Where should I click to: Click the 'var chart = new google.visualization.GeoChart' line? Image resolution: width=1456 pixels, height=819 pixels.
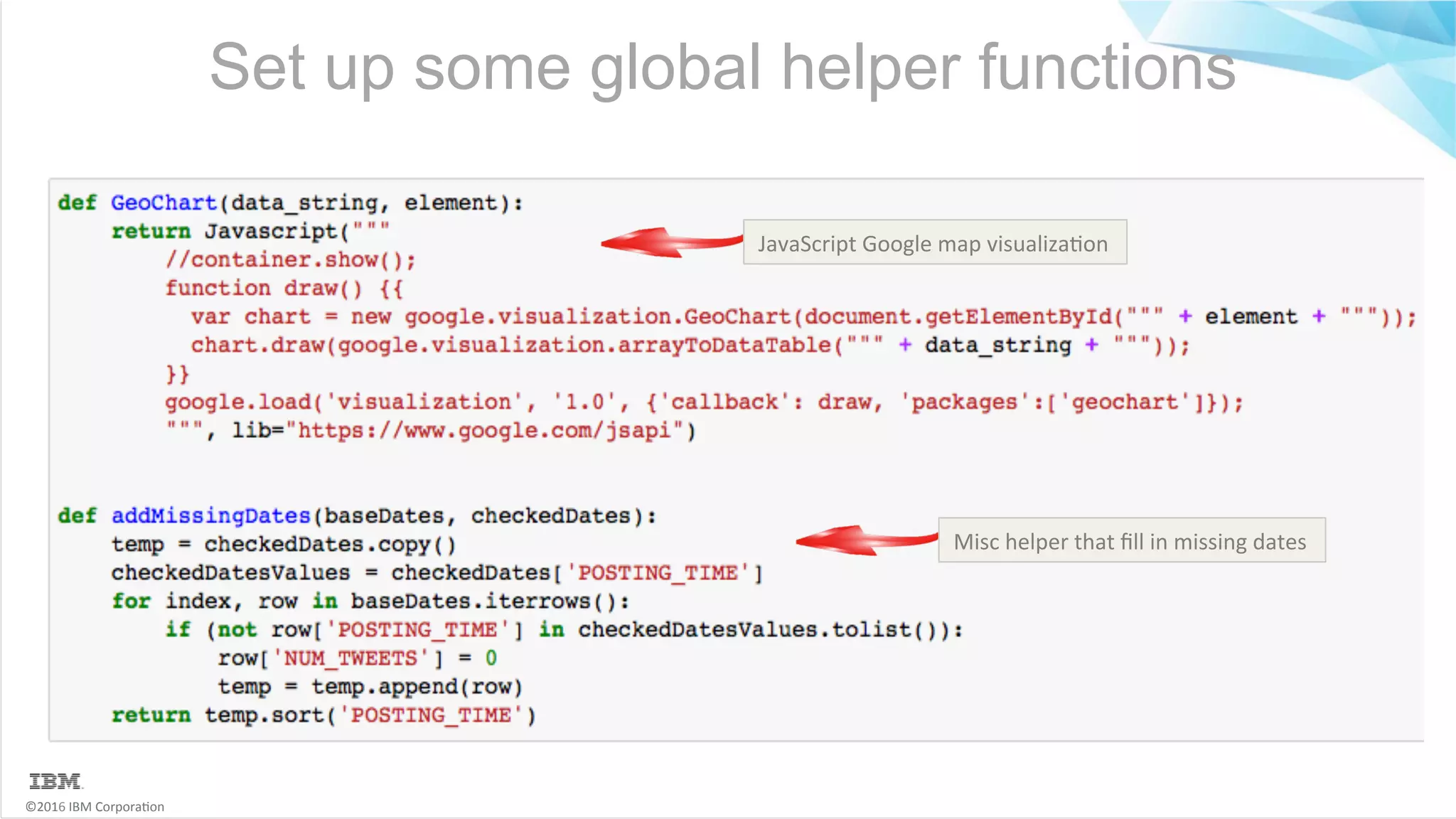pos(803,317)
